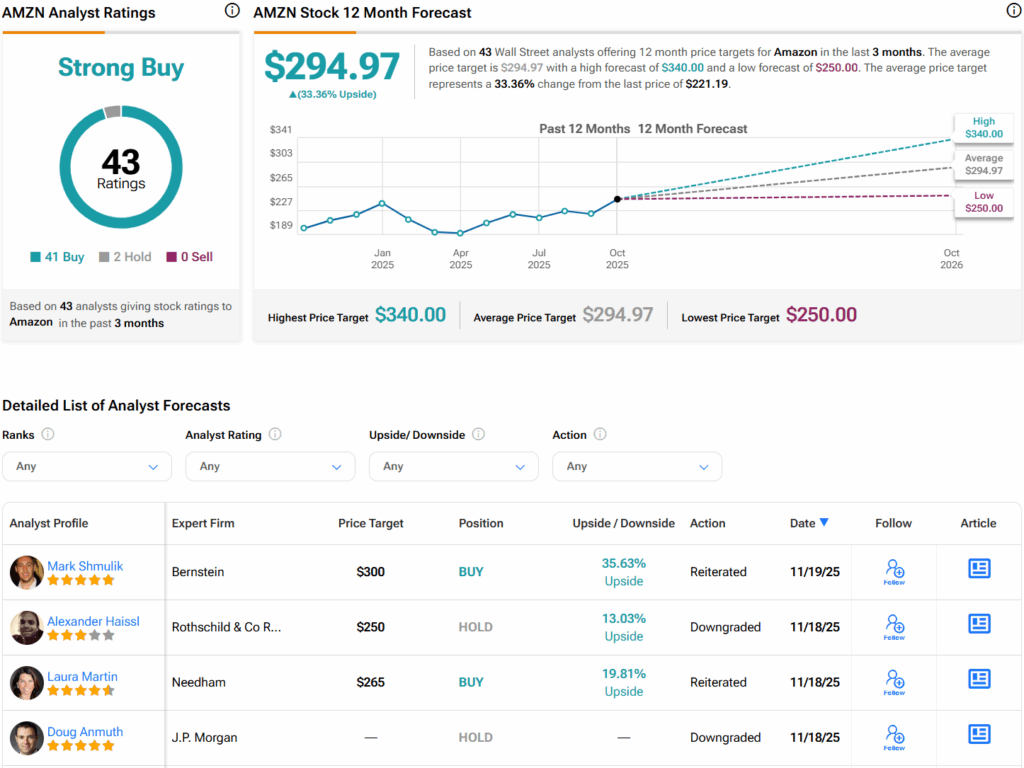This screenshot has height=768, width=1024.
Task: Open the article for Doug Anmuth's rating
Action: pos(978,735)
